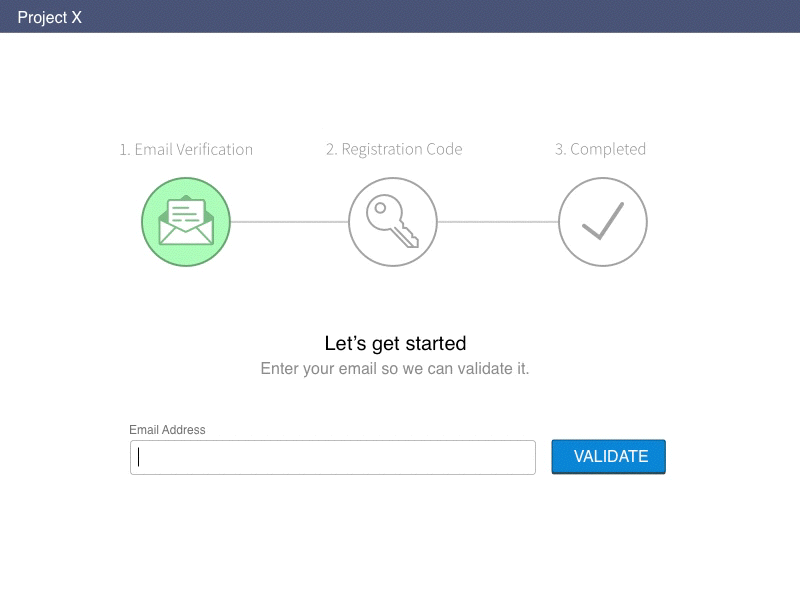The image size is (800, 600).
Task: Select the '2. Registration Code' step label
Action: (394, 149)
